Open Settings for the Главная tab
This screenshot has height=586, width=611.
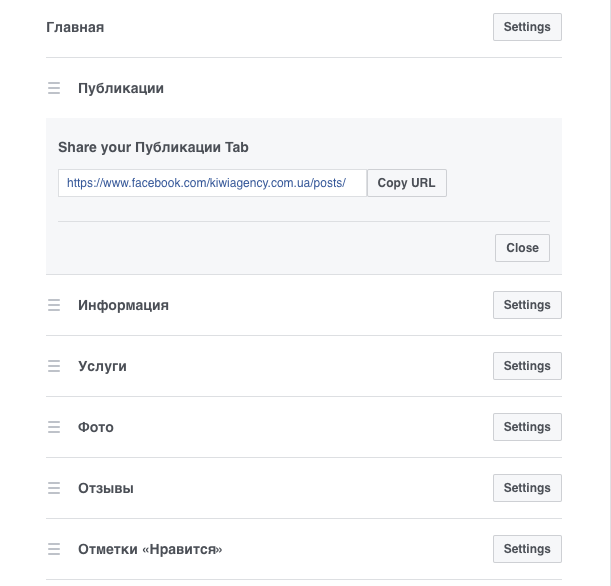527,27
